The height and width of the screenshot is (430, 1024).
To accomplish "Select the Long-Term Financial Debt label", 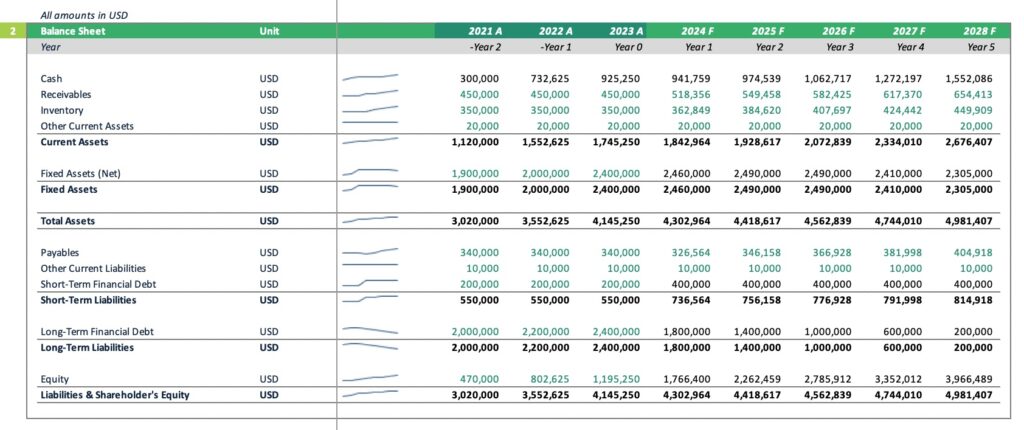I will pos(97,331).
